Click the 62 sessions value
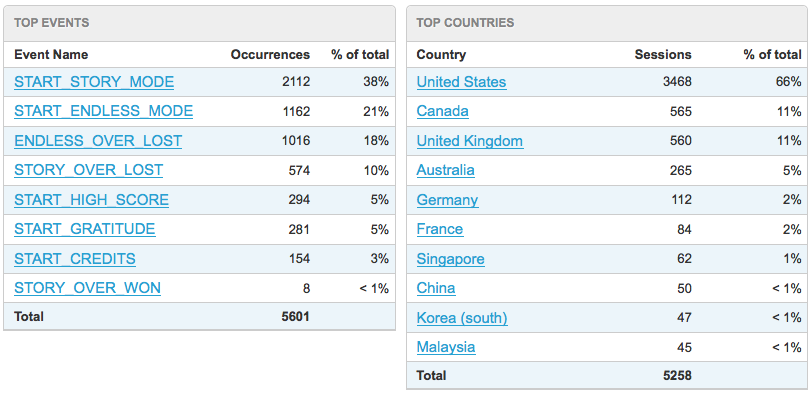 pos(684,259)
